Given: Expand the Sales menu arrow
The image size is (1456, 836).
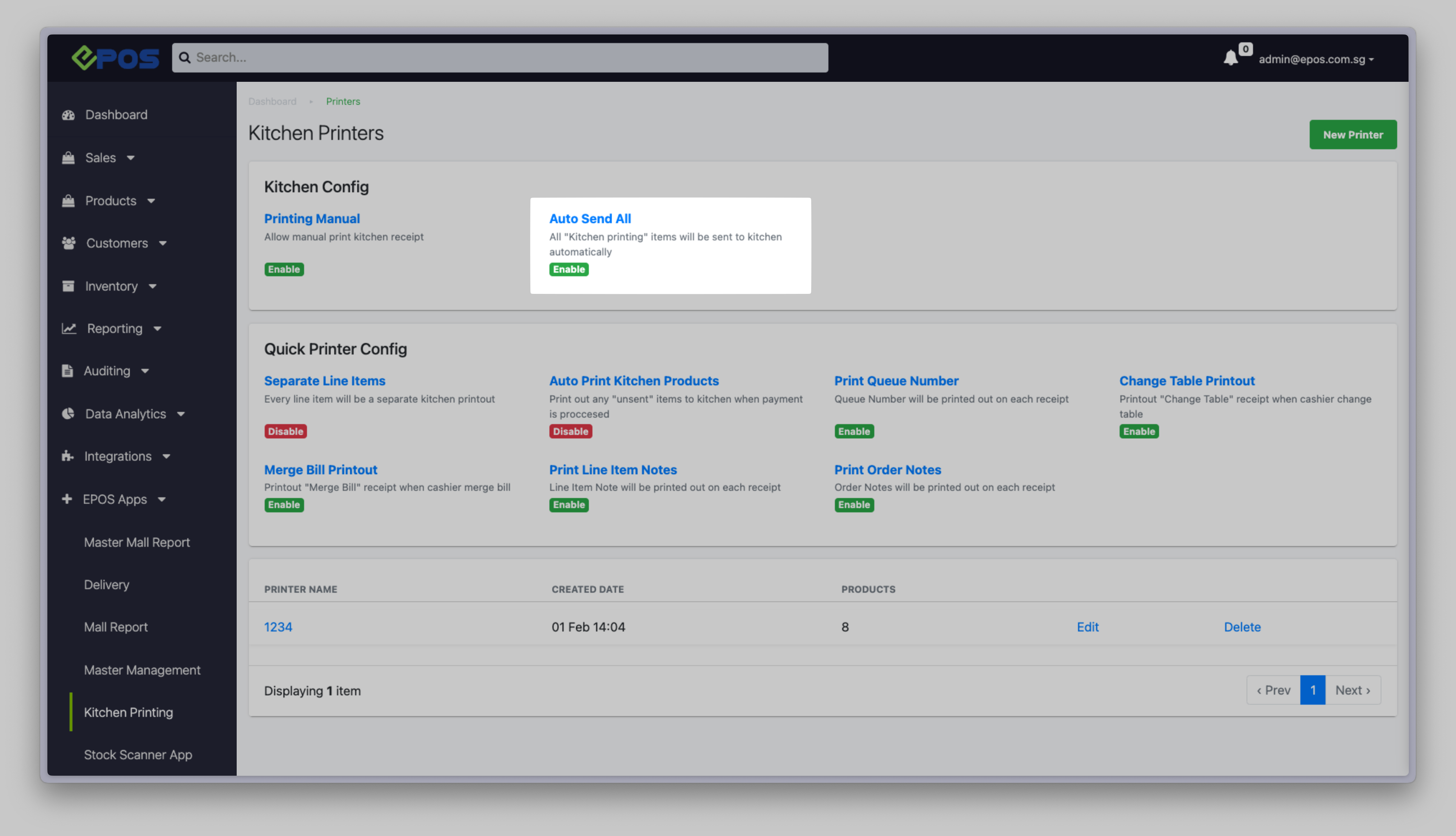Looking at the screenshot, I should pos(130,158).
